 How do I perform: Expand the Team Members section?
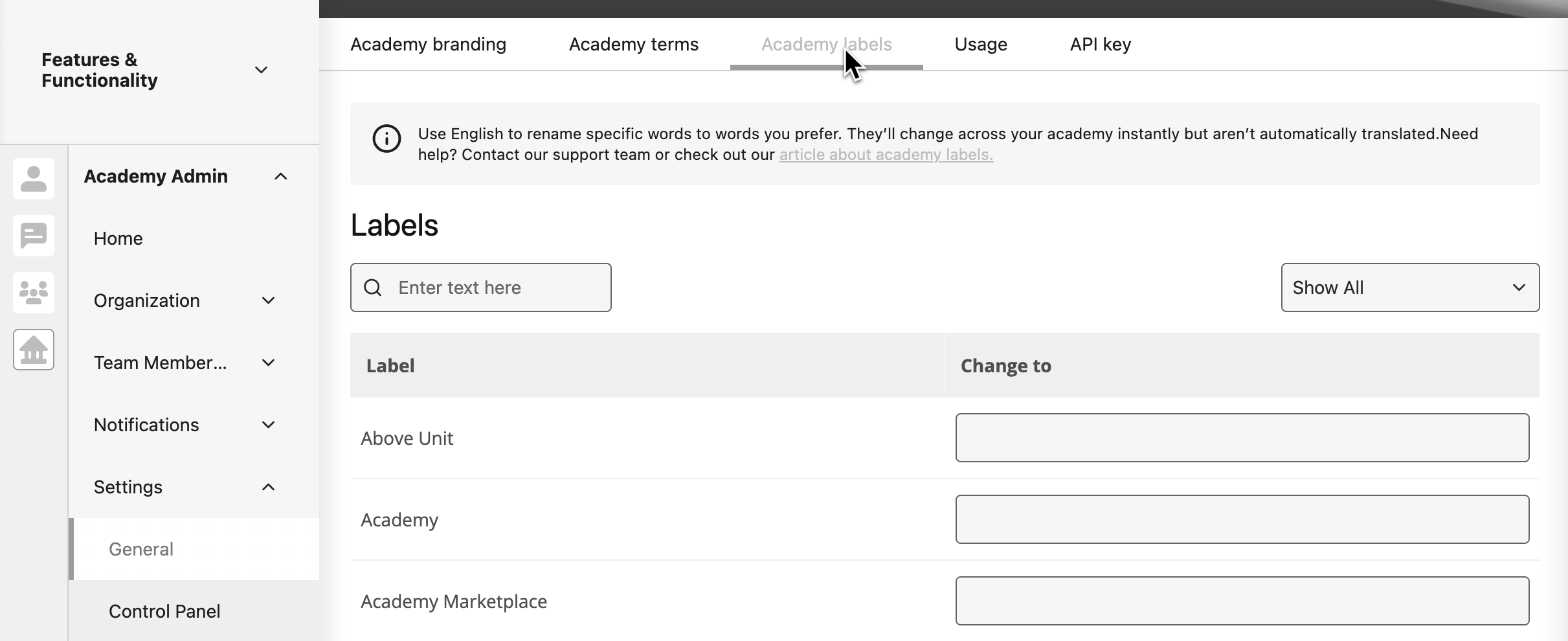(269, 363)
